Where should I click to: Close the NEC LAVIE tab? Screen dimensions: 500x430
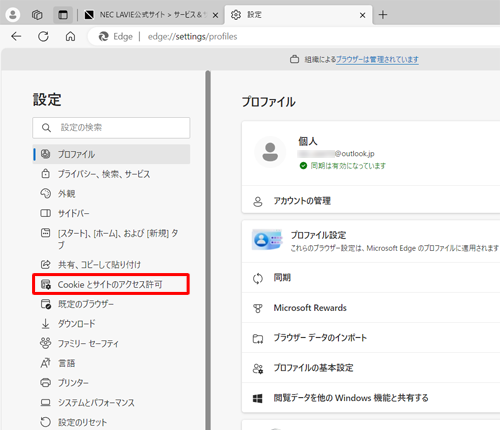pyautogui.click(x=216, y=15)
